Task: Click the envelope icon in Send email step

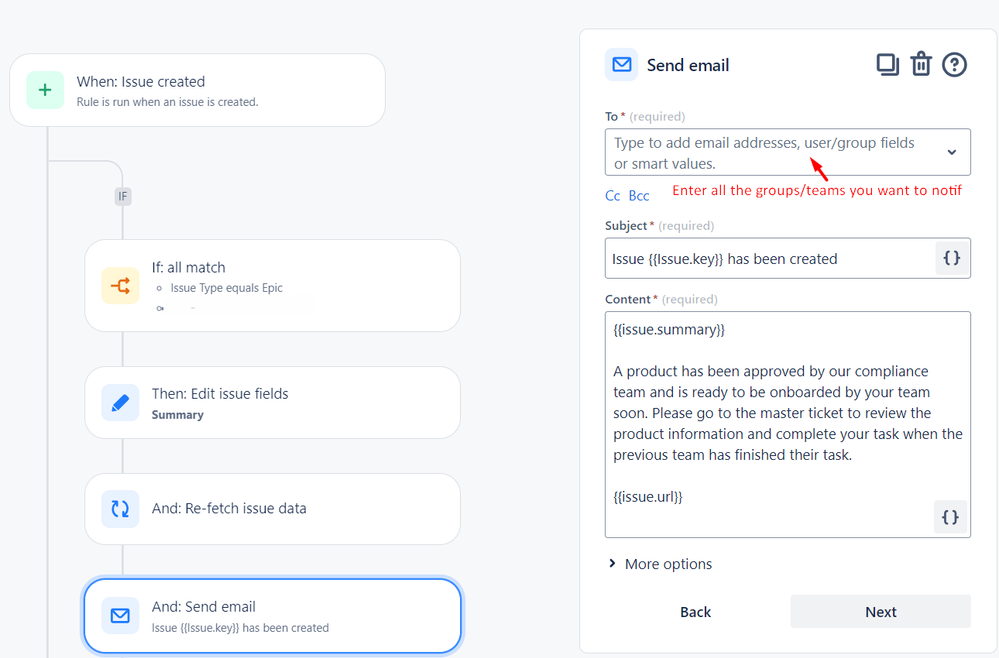Action: pyautogui.click(x=120, y=616)
